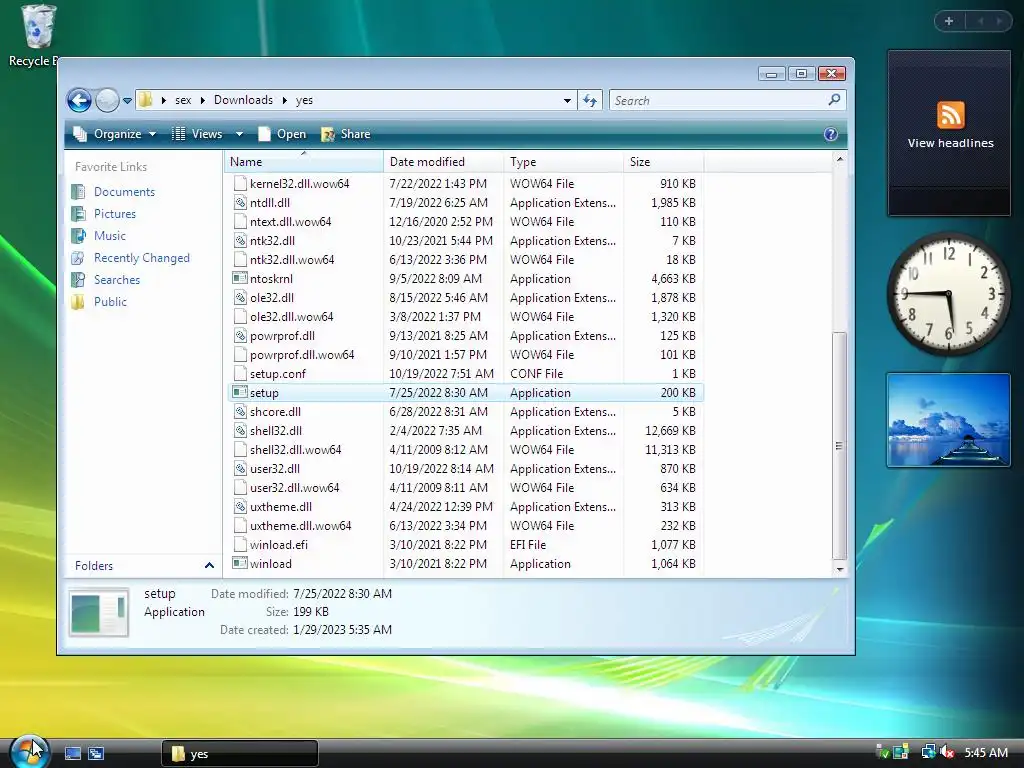Screen dimensions: 1024x768
Task: Open the recent pages dropdown arrow
Action: [x=127, y=101]
